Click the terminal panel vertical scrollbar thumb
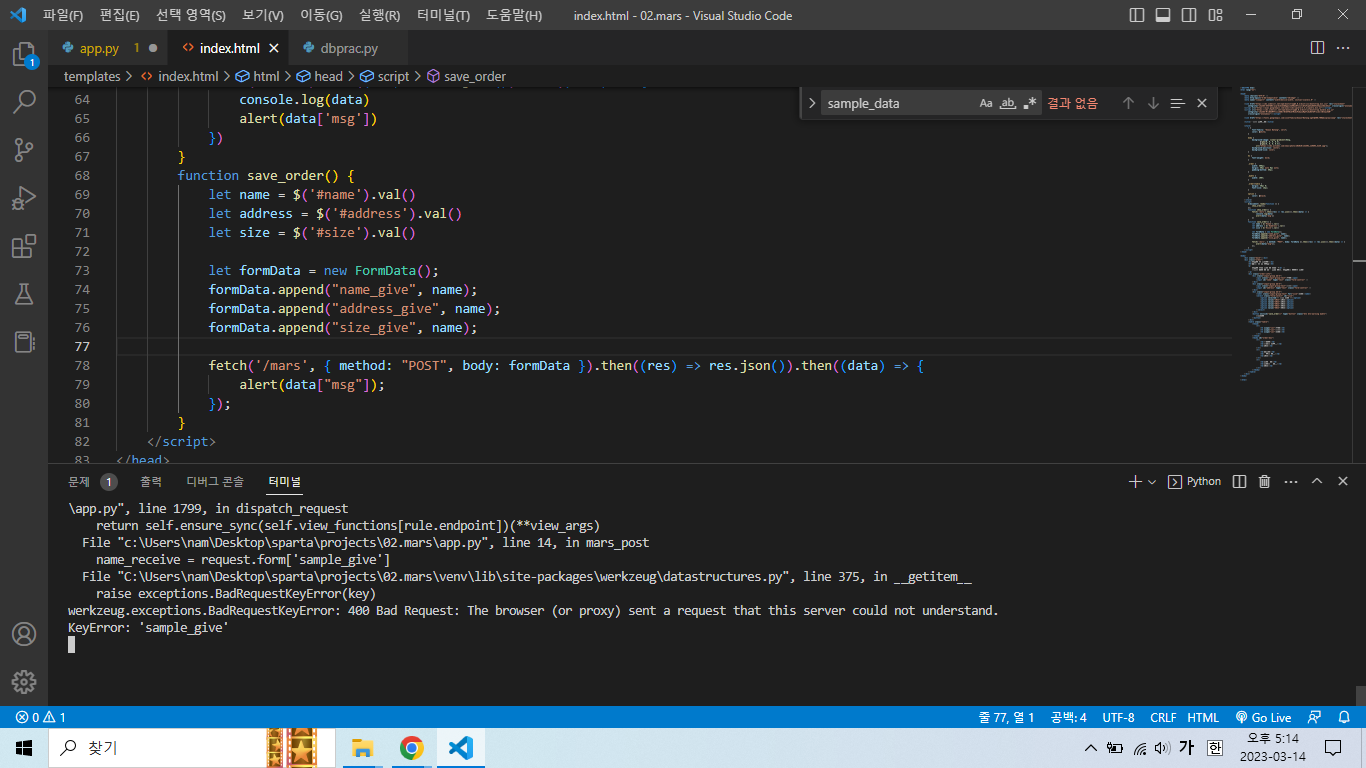 click(x=1359, y=694)
